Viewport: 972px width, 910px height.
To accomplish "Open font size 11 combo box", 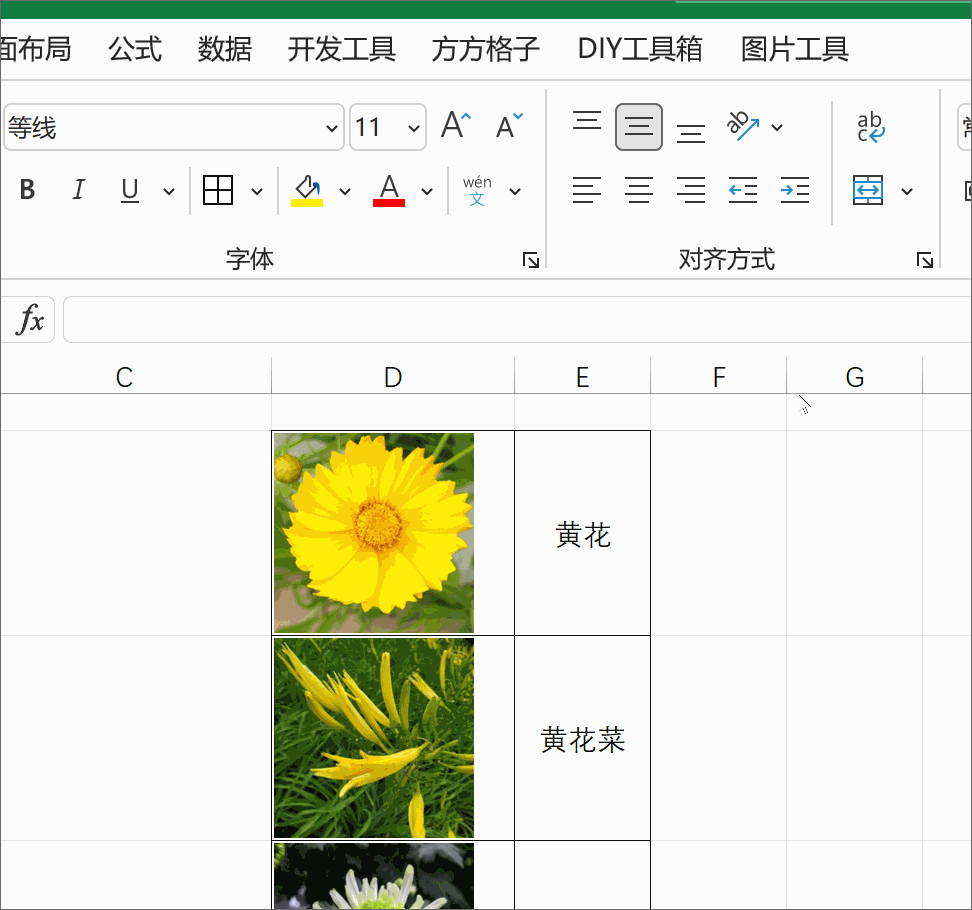I will (388, 127).
